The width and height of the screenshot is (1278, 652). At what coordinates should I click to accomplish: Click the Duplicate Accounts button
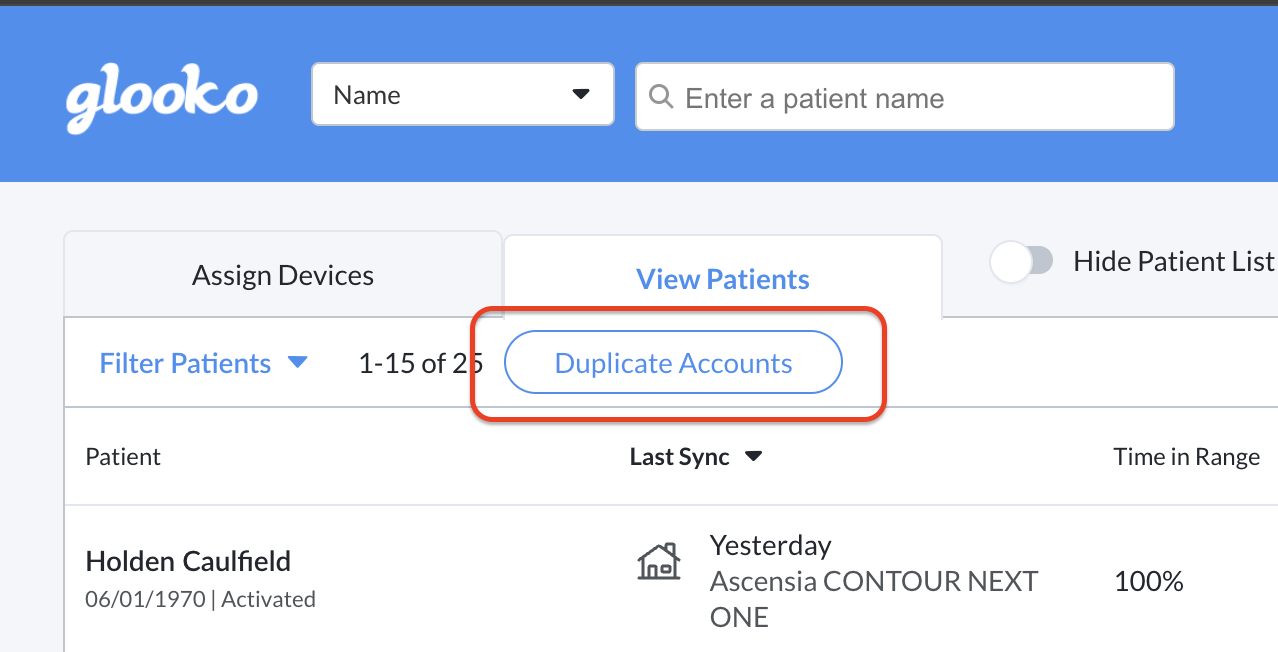(672, 362)
